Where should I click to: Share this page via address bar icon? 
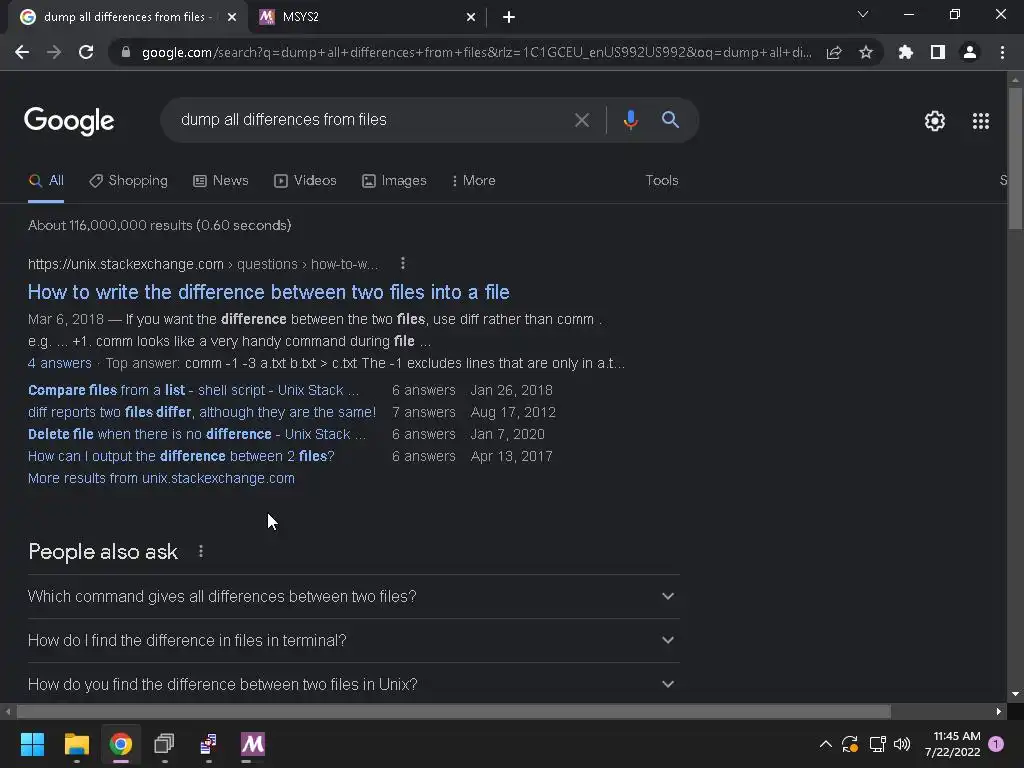coord(834,52)
